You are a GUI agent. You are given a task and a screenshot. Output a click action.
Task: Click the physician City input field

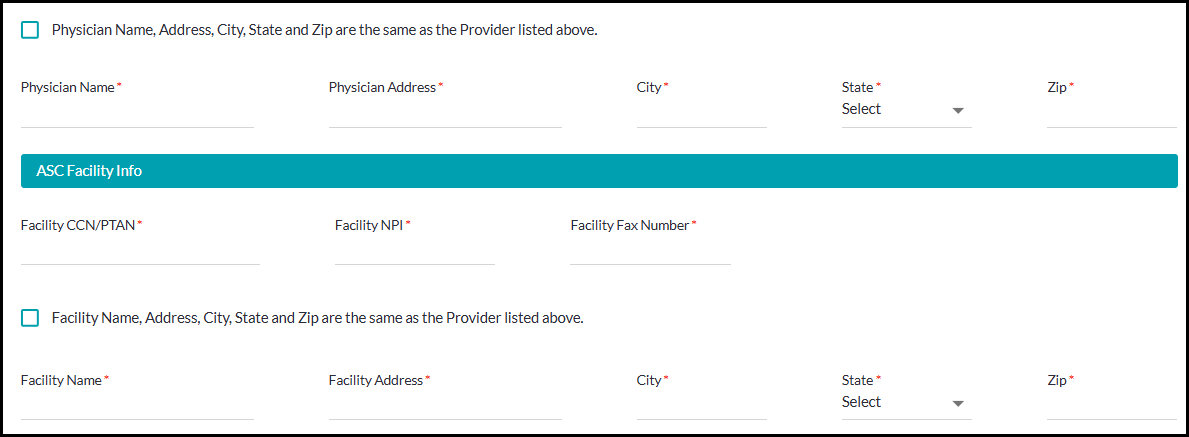[x=701, y=114]
